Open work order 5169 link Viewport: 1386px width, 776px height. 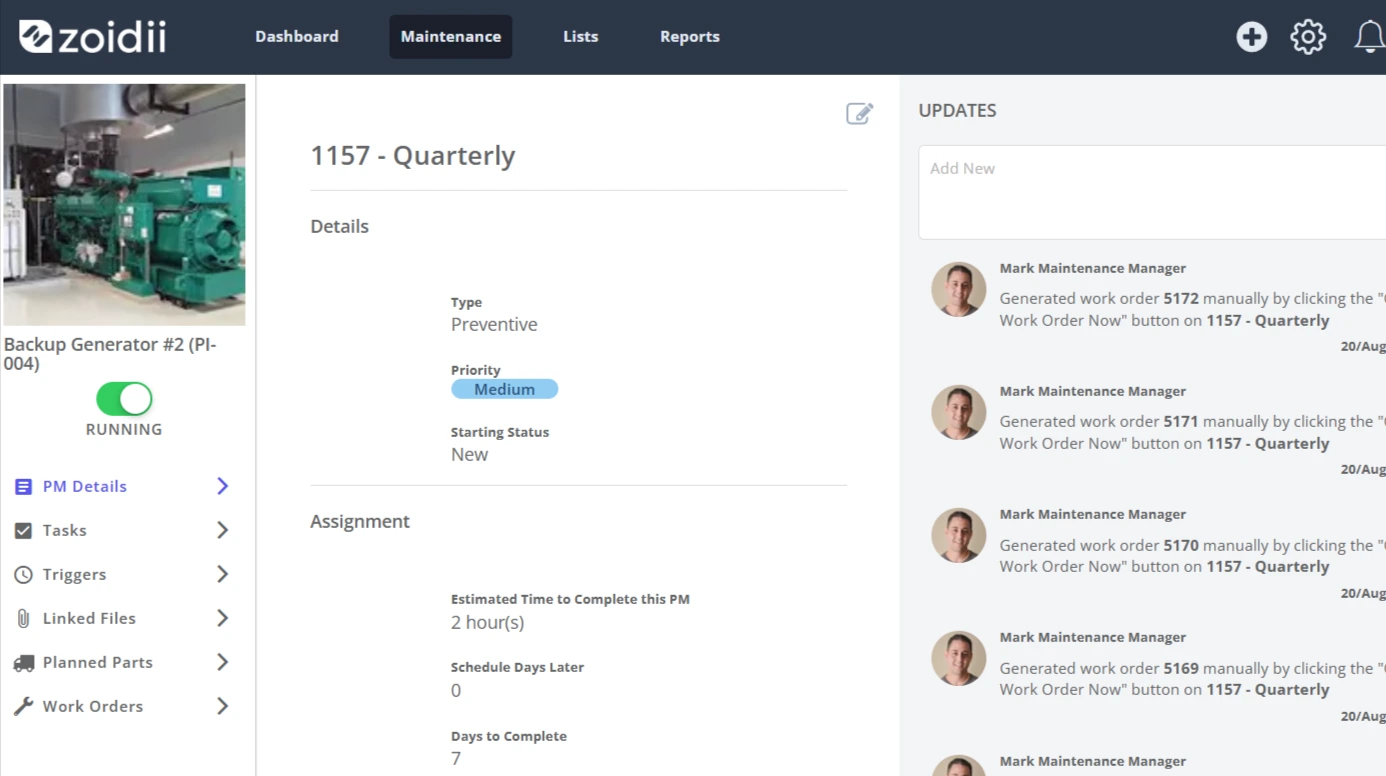[1181, 668]
